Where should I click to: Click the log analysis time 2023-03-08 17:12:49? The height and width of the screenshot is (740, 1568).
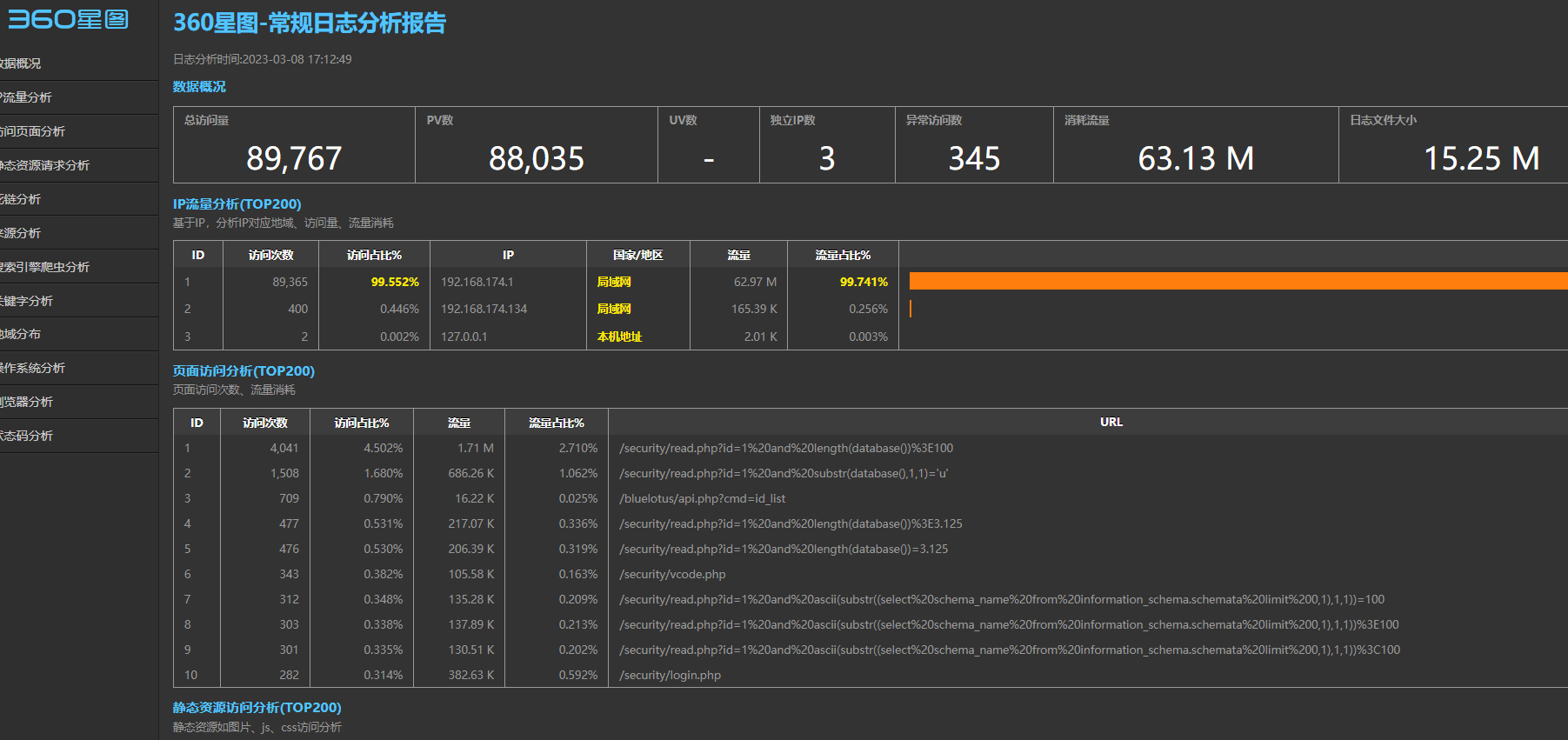(x=297, y=59)
